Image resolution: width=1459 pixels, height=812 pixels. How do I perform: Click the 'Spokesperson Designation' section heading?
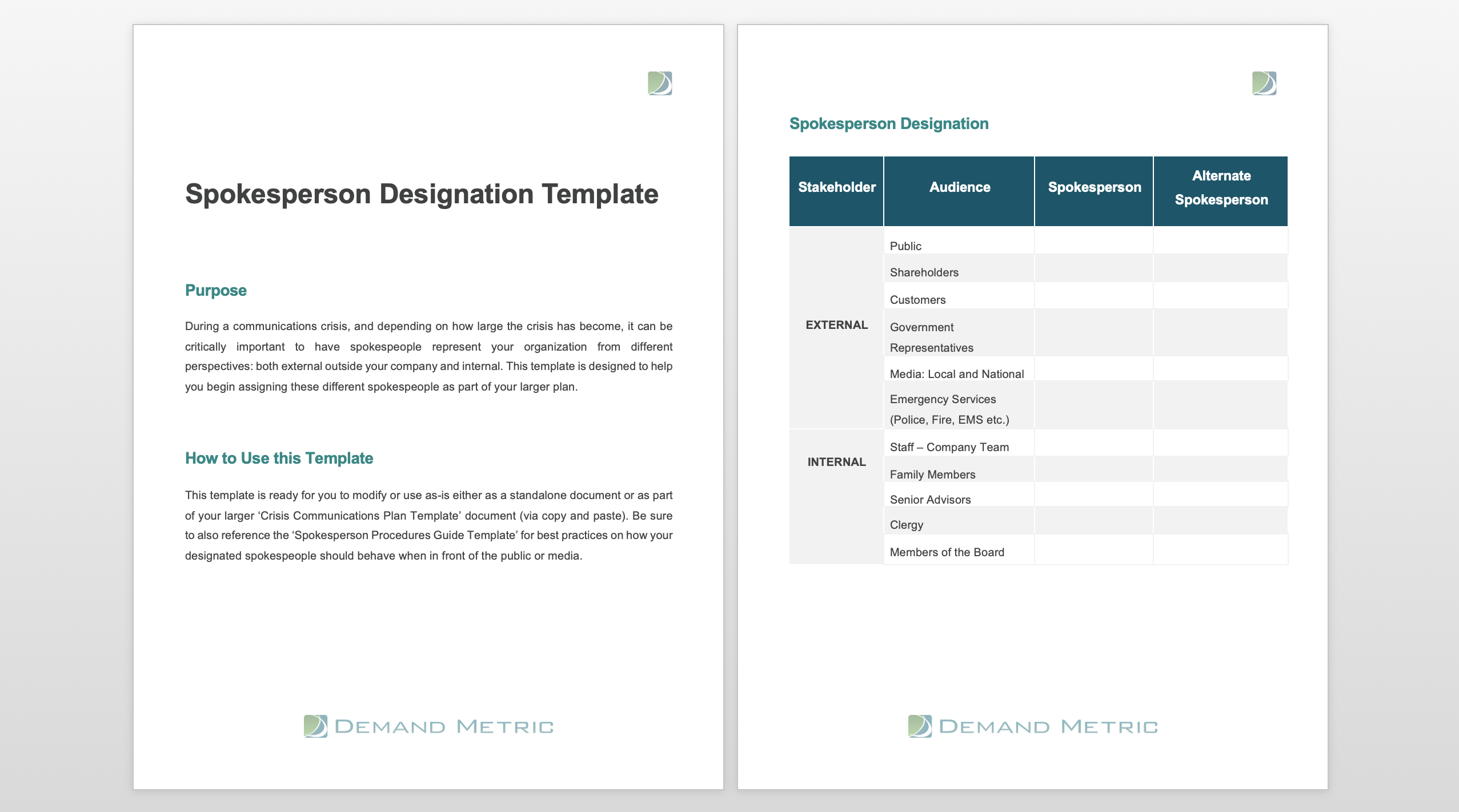point(889,124)
